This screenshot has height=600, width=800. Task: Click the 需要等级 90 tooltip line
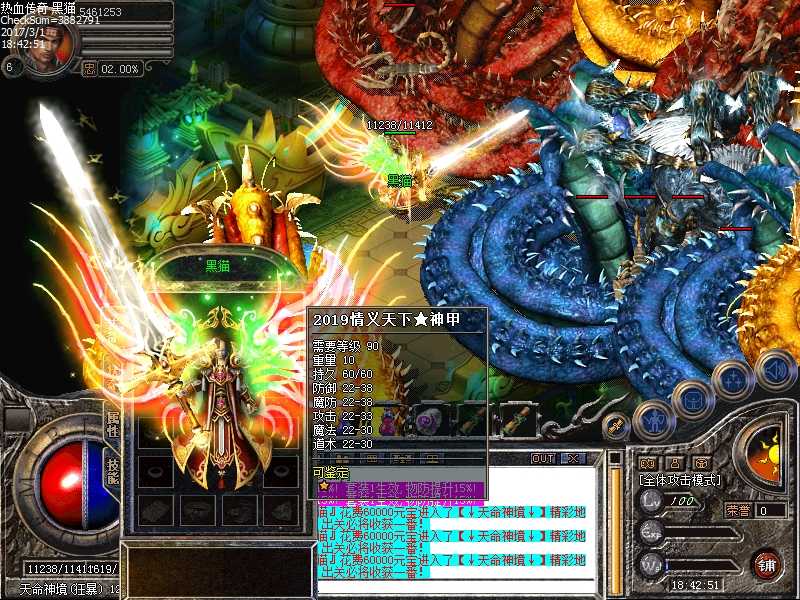(346, 346)
